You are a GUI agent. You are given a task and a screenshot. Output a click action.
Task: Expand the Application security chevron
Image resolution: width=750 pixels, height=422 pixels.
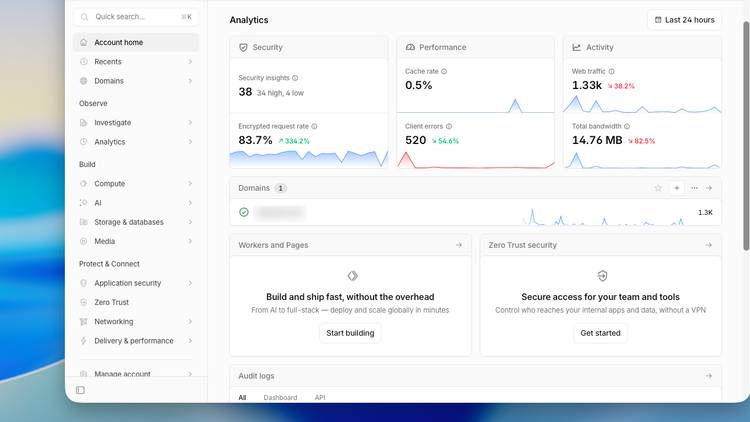(x=190, y=283)
